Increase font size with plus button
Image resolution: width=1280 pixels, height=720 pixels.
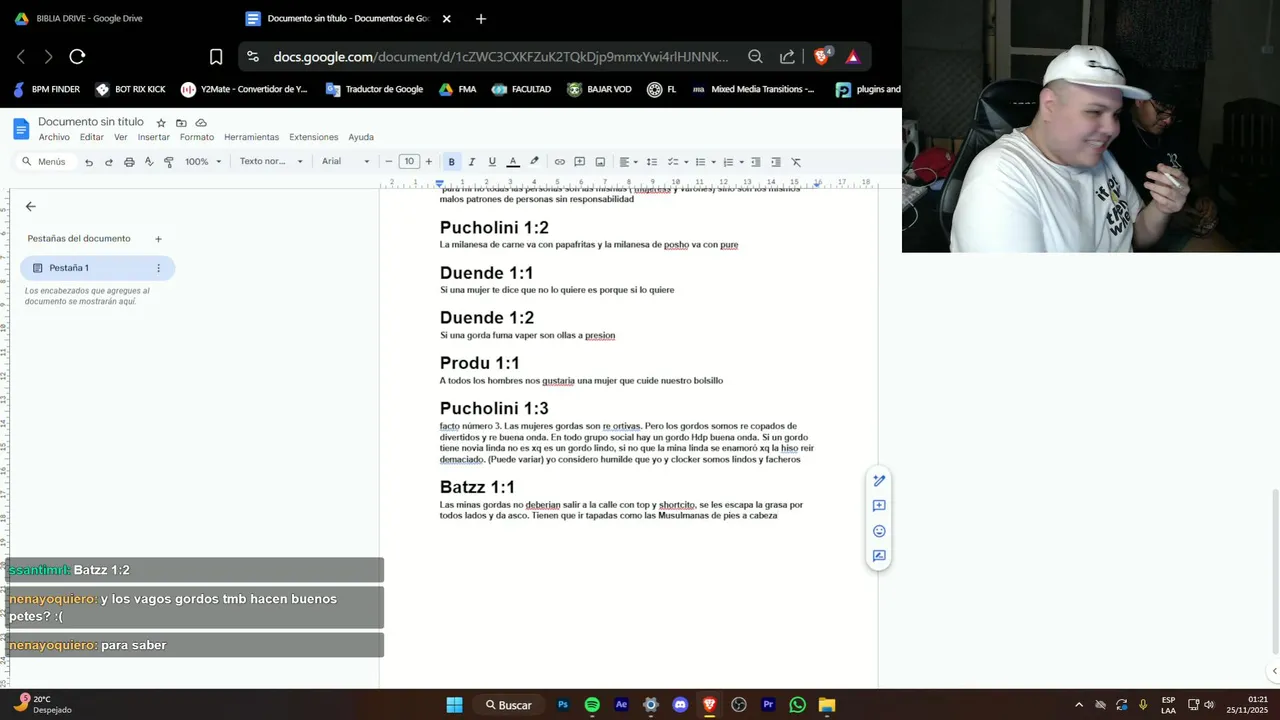tap(429, 162)
